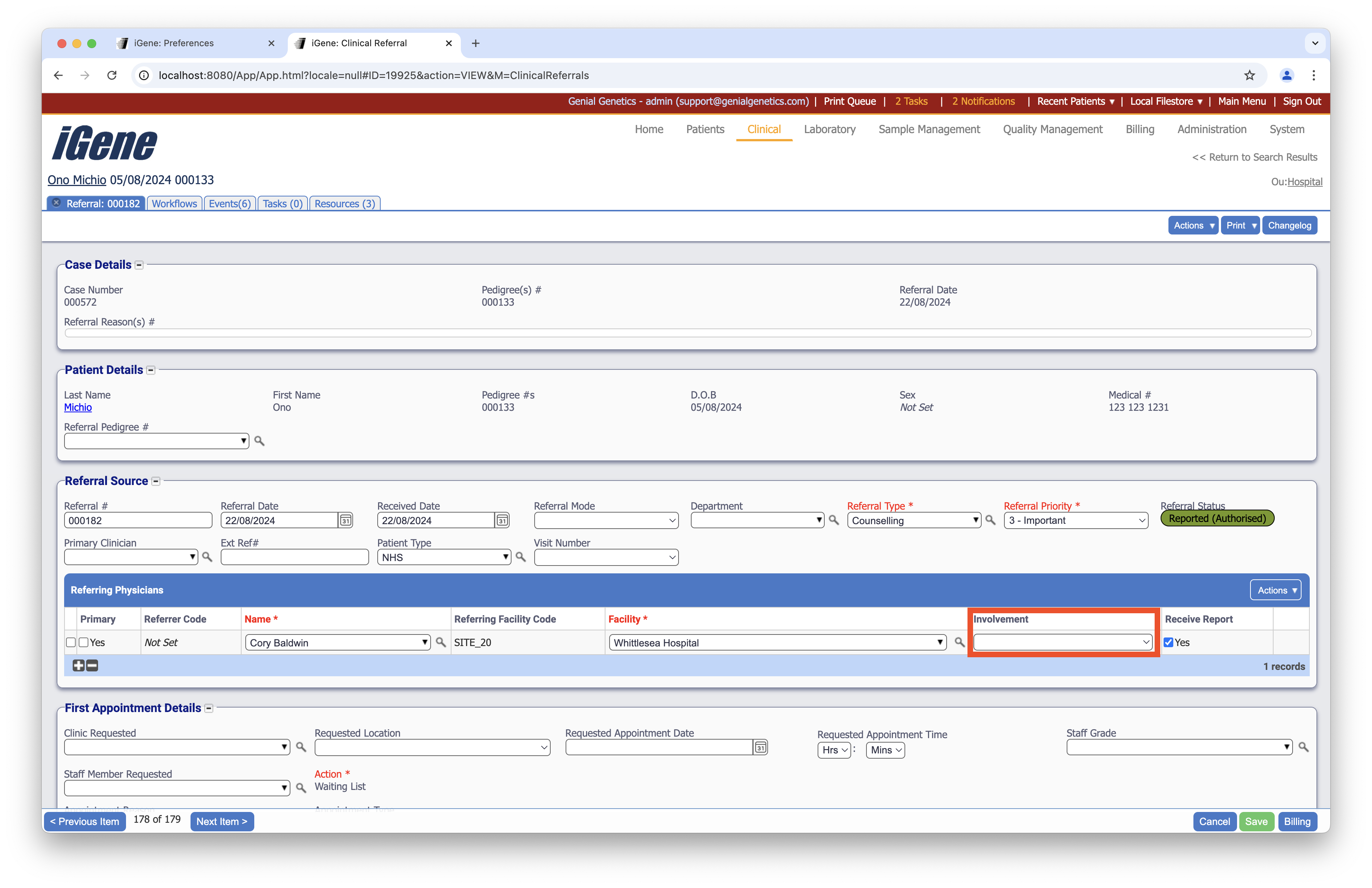The width and height of the screenshot is (1372, 888).
Task: Click the Department search magnifier icon
Action: point(834,520)
